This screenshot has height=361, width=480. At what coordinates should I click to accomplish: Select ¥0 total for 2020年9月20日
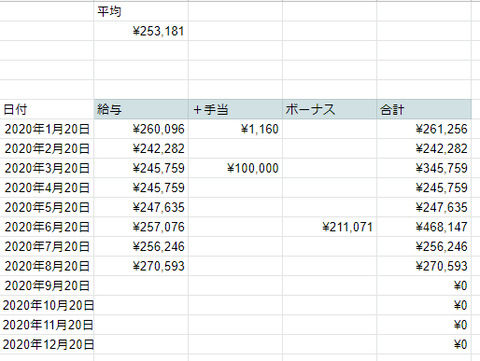point(424,286)
